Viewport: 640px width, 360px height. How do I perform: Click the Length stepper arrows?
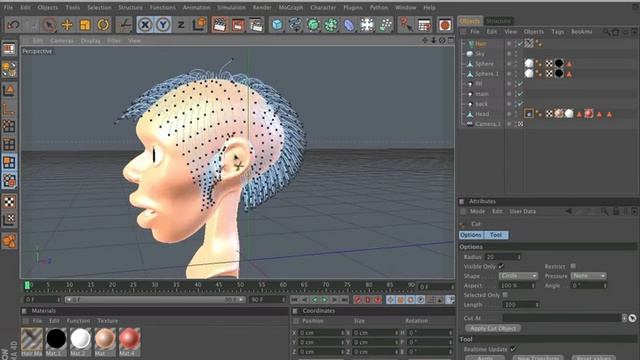click(537, 304)
